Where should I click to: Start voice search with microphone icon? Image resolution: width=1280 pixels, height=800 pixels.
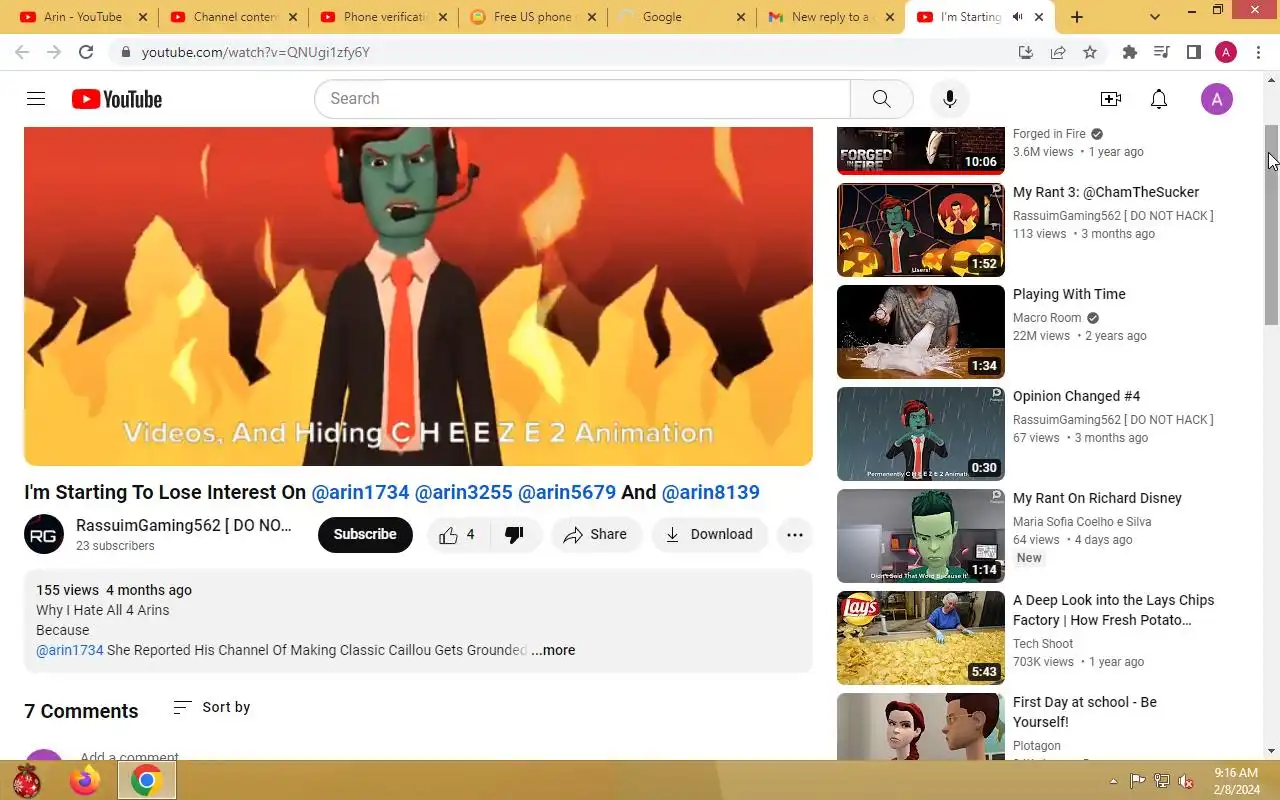click(x=950, y=98)
